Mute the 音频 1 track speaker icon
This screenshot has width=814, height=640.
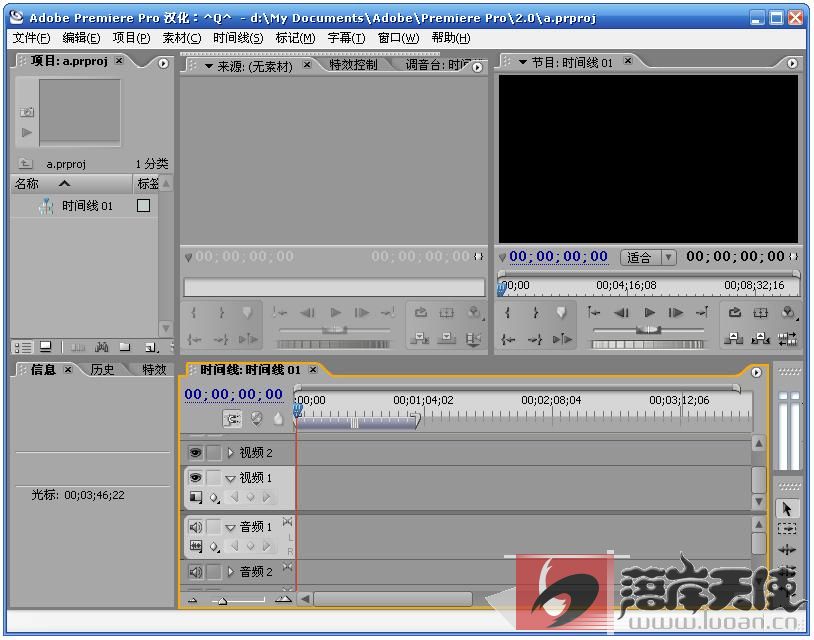(x=195, y=527)
